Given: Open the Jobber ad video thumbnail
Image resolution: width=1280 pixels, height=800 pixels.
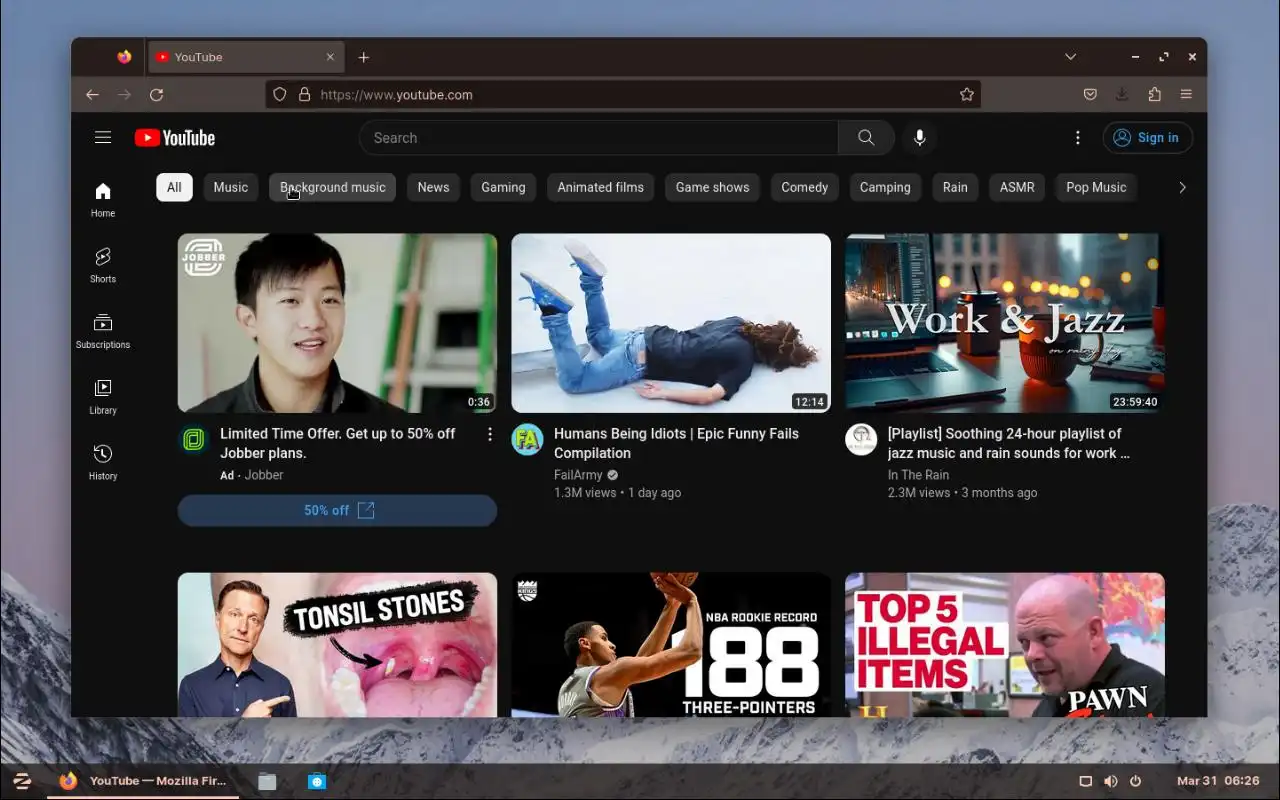Looking at the screenshot, I should [x=337, y=323].
